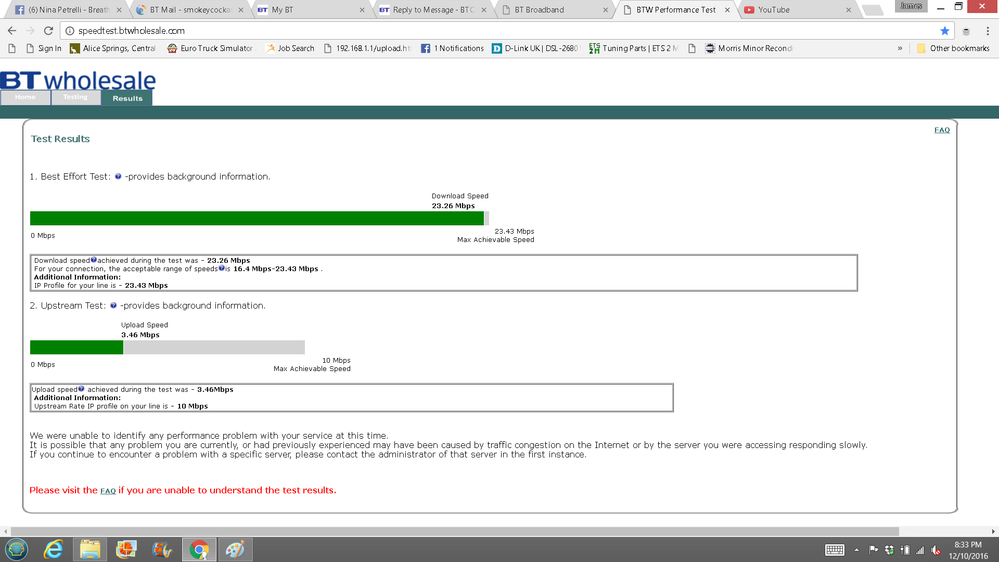Click Chrome icon in taskbar
Viewport: 999px width, 562px height.
tap(199, 549)
